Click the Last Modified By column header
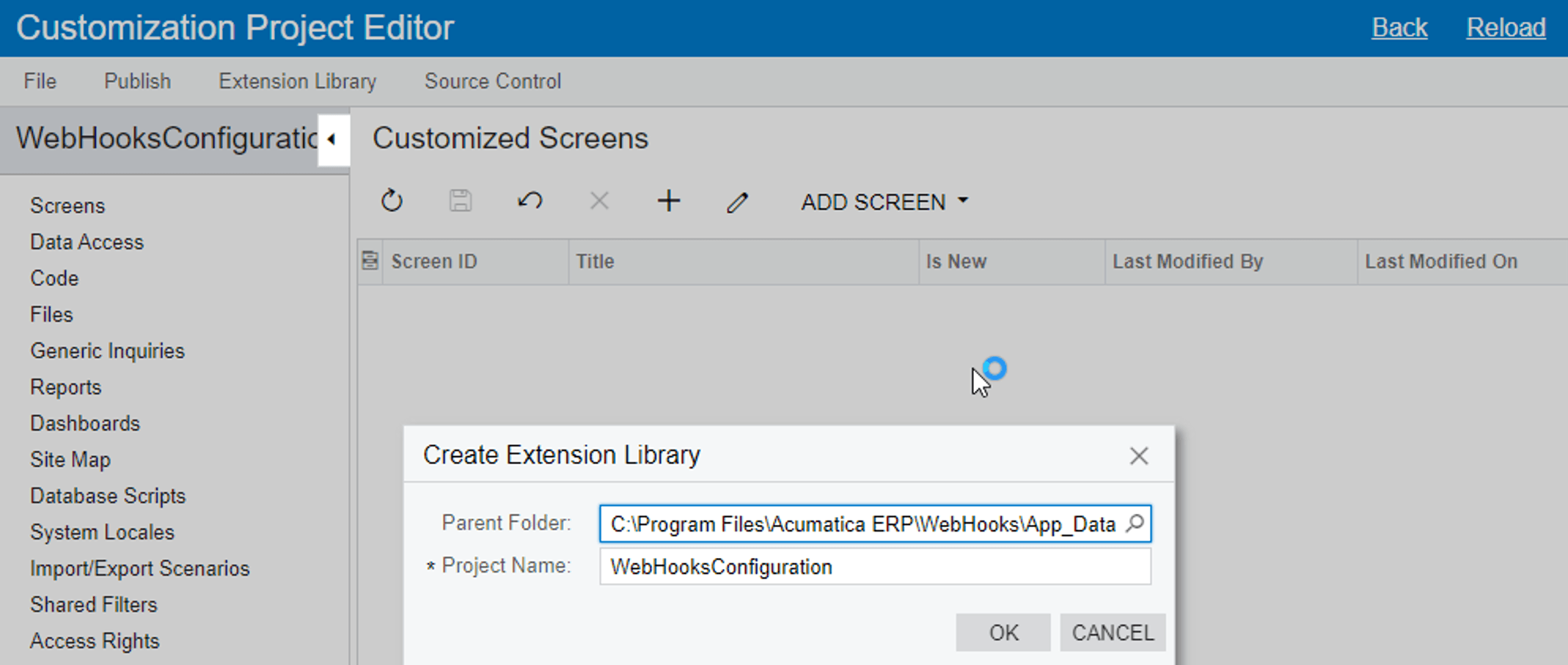Image resolution: width=1568 pixels, height=665 pixels. 1231,262
